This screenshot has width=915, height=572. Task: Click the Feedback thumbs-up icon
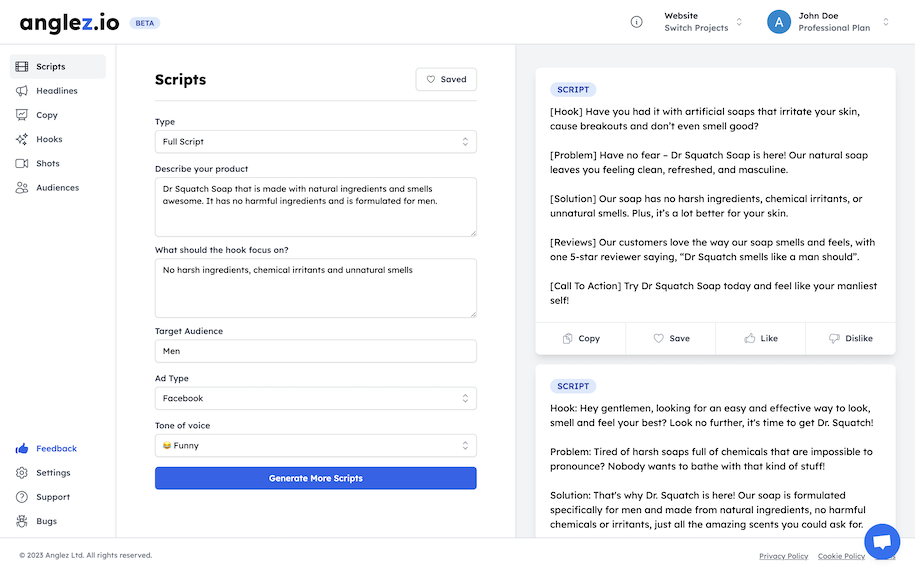click(x=22, y=448)
